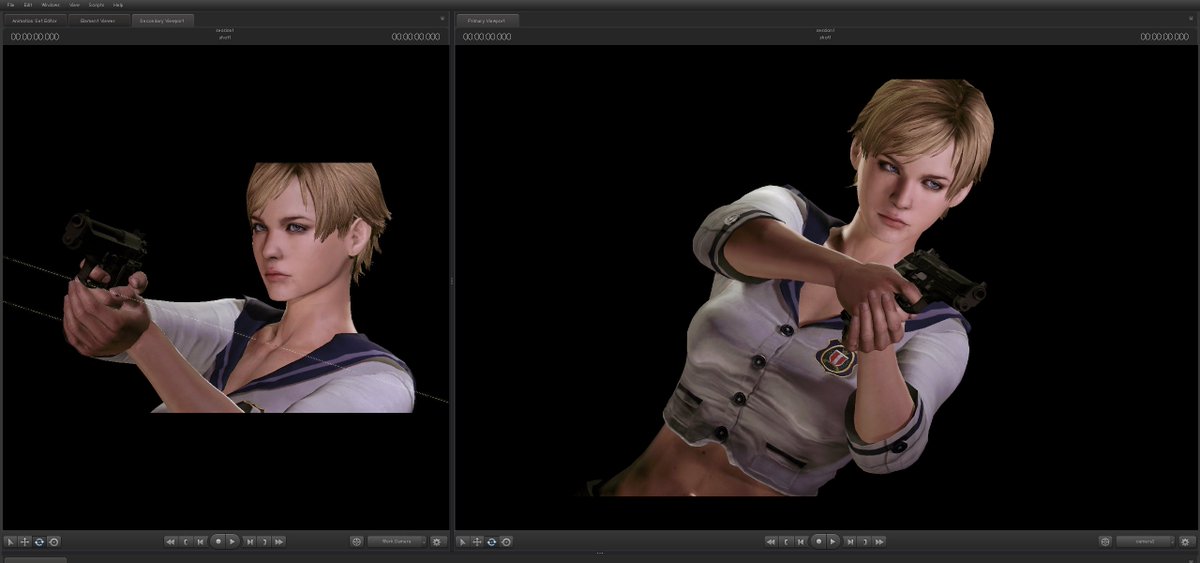Open the Scripts menu
The height and width of the screenshot is (563, 1200).
[x=96, y=5]
